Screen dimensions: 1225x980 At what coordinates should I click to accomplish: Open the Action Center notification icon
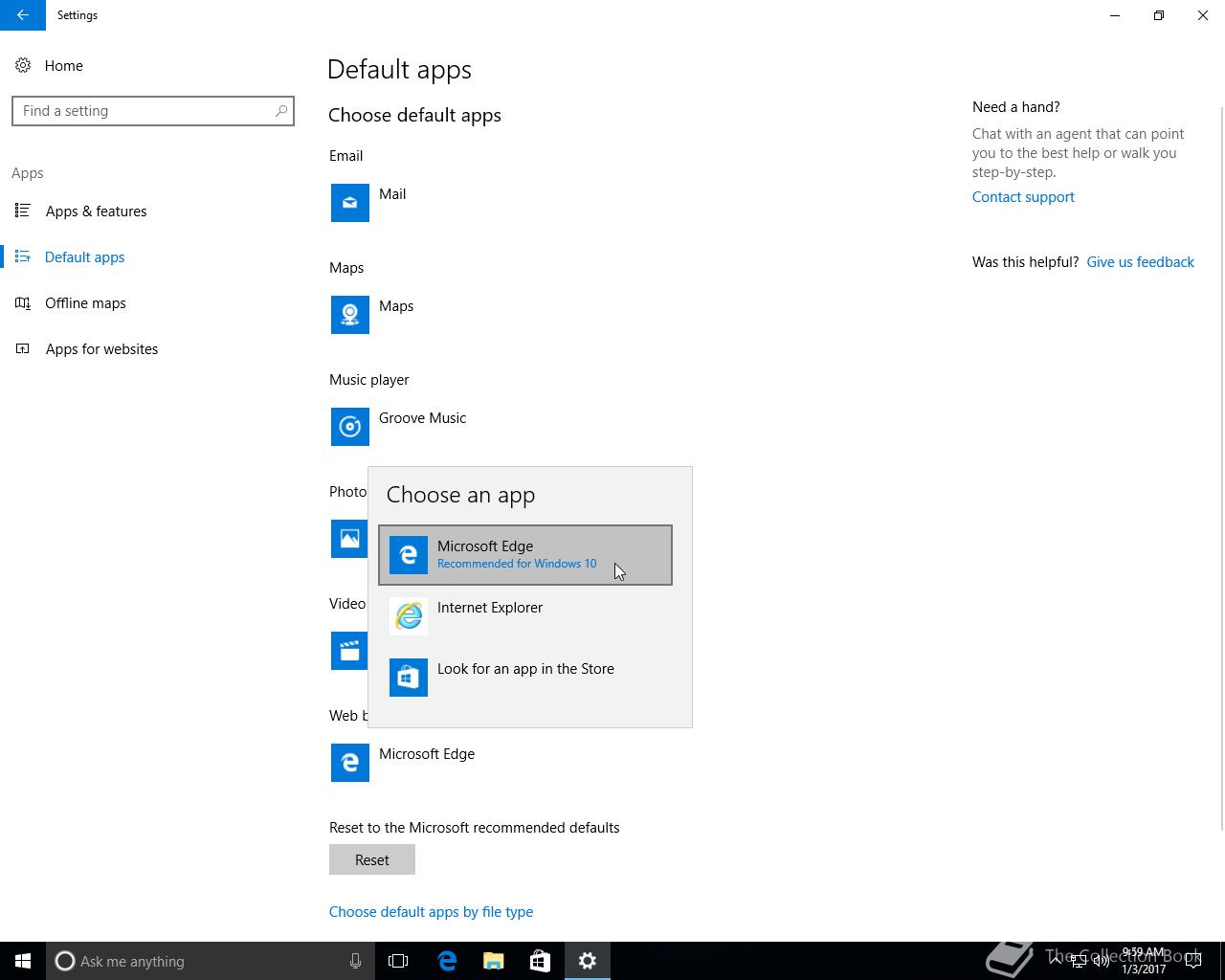[1193, 961]
